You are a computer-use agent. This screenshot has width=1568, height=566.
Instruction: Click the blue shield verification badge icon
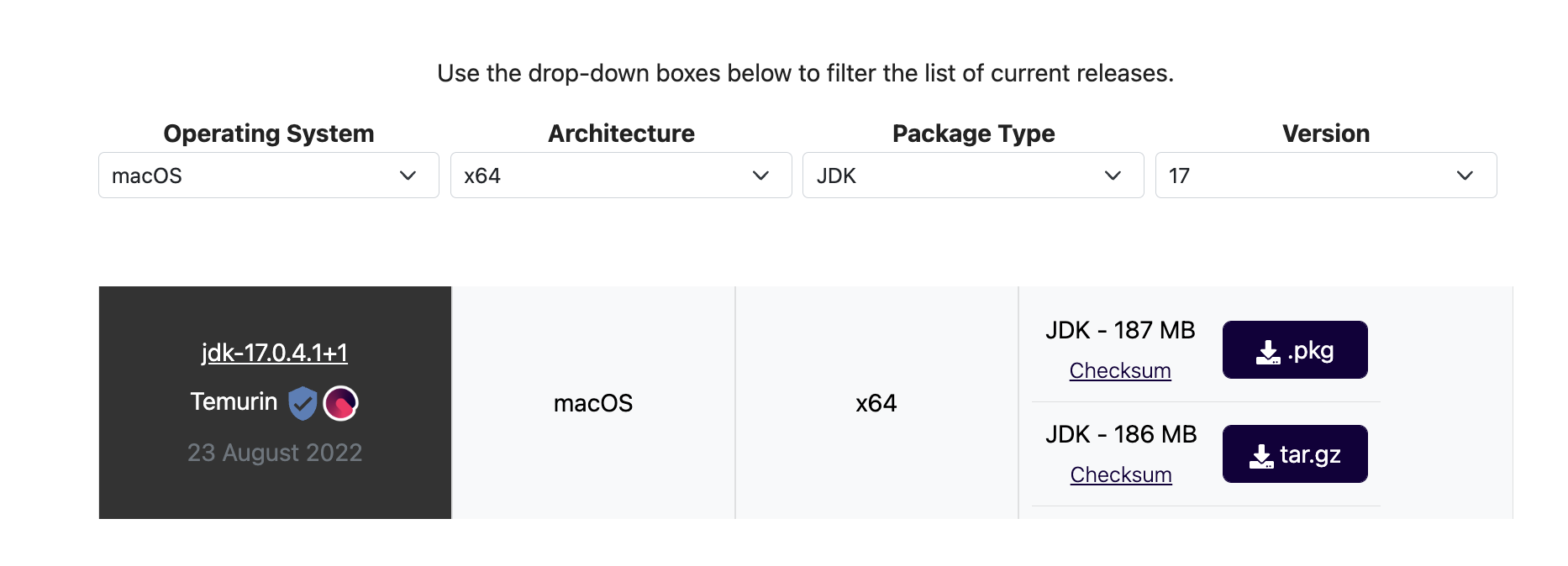click(303, 403)
